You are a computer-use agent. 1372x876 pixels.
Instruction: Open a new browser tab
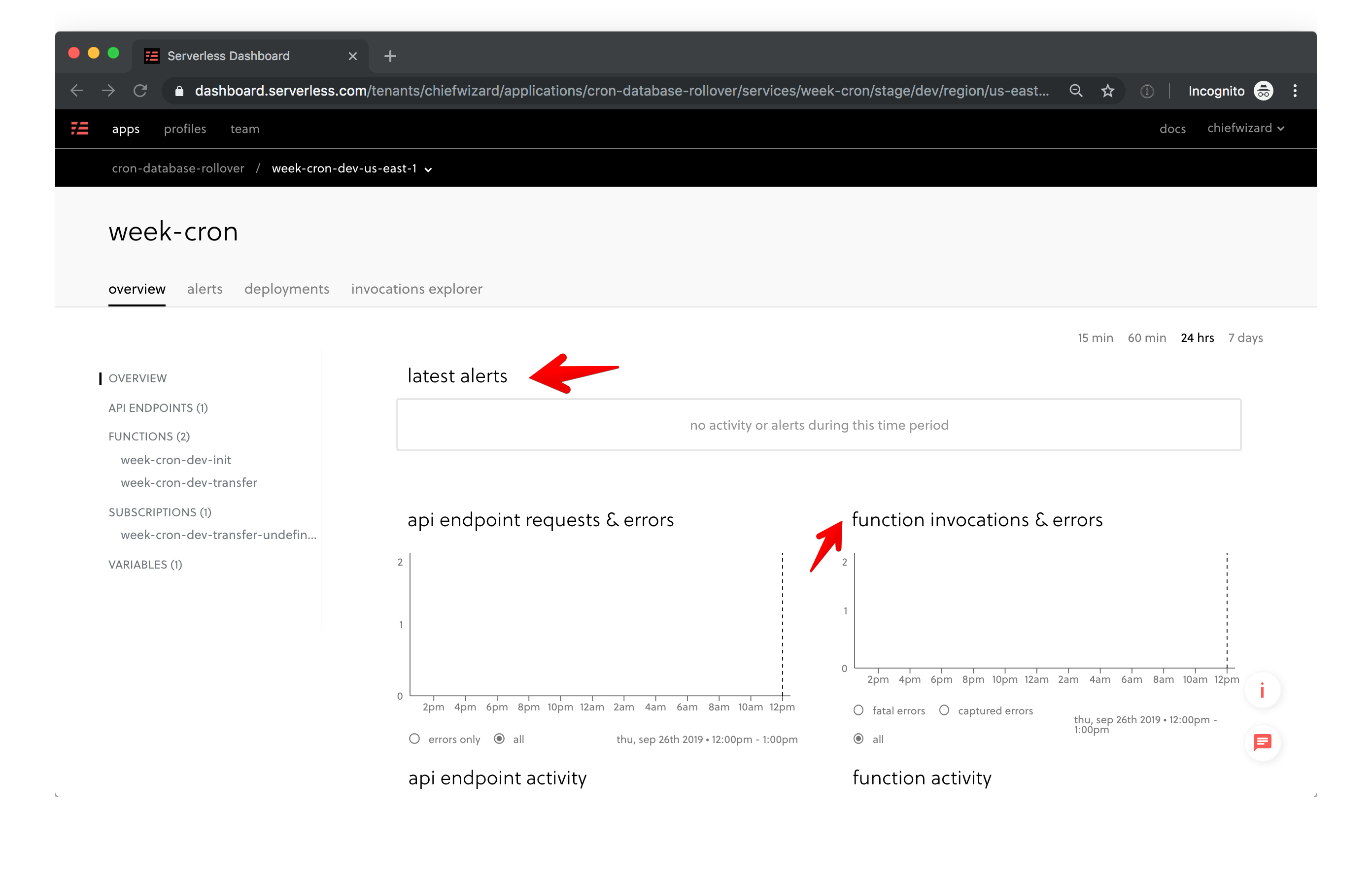[x=390, y=56]
